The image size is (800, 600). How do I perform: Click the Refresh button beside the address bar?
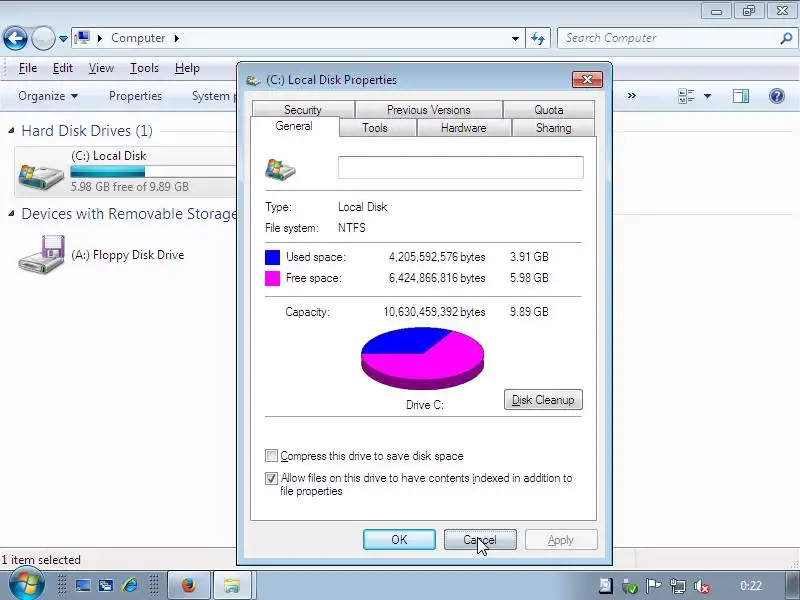(538, 39)
